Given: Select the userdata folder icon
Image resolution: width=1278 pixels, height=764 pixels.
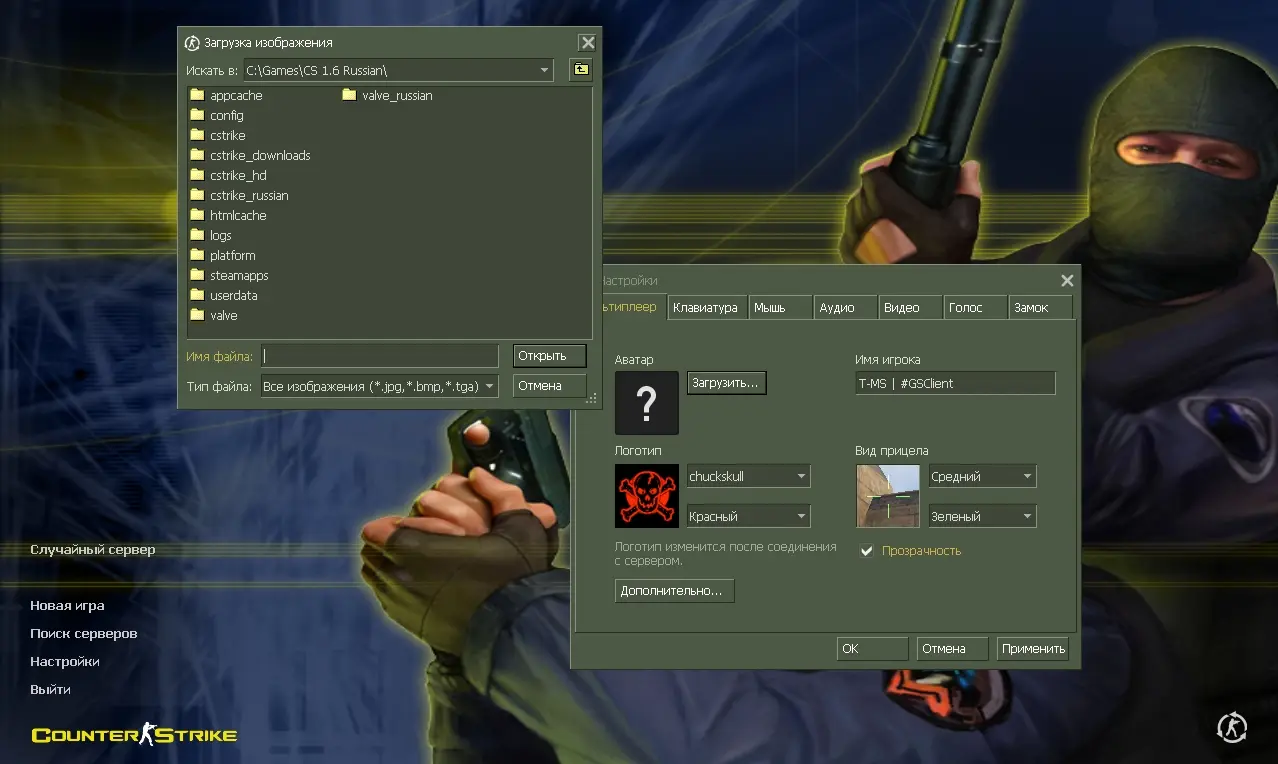Looking at the screenshot, I should [x=197, y=295].
